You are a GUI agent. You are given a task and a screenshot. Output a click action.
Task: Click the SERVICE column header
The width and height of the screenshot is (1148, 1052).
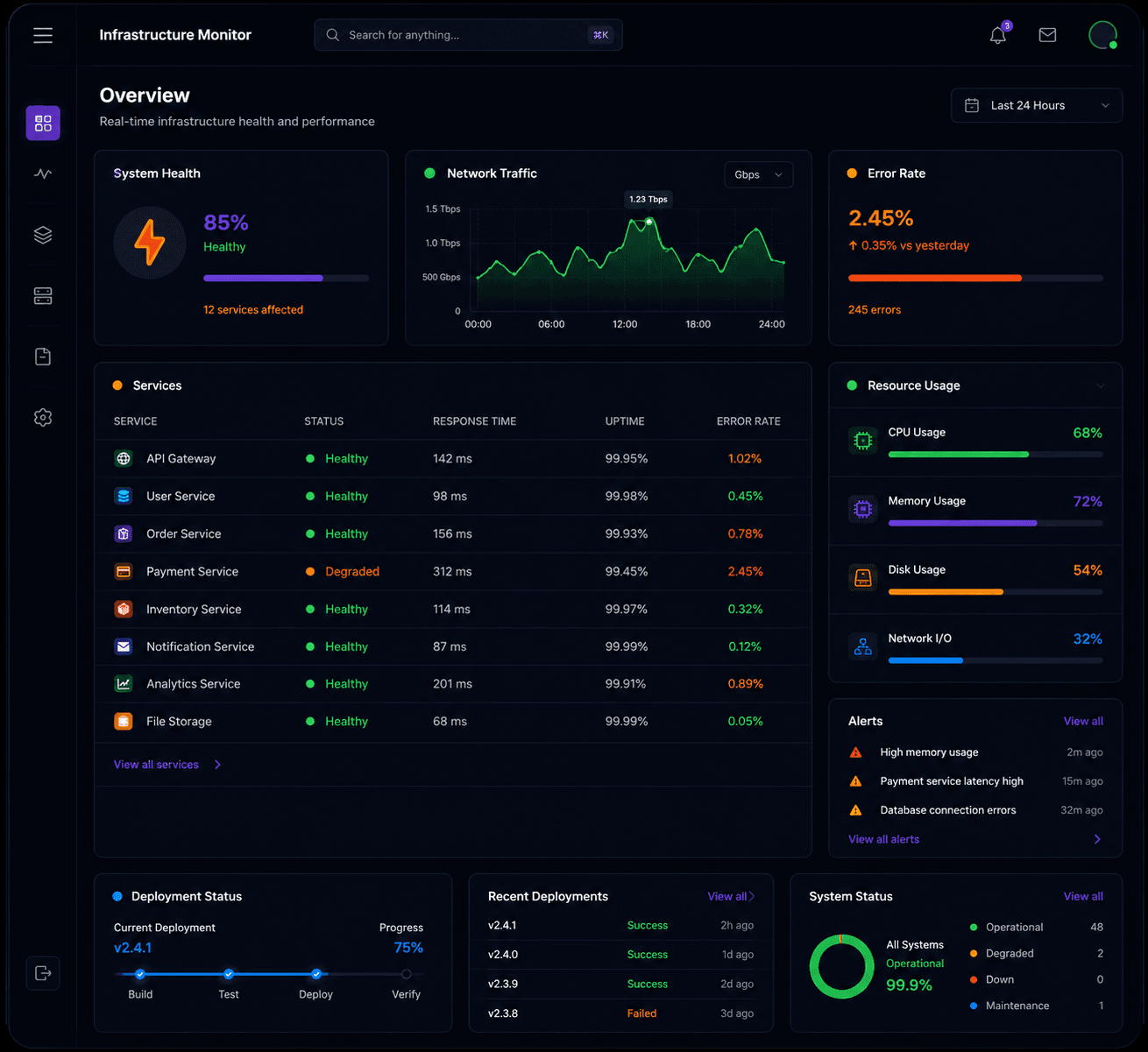(x=136, y=421)
